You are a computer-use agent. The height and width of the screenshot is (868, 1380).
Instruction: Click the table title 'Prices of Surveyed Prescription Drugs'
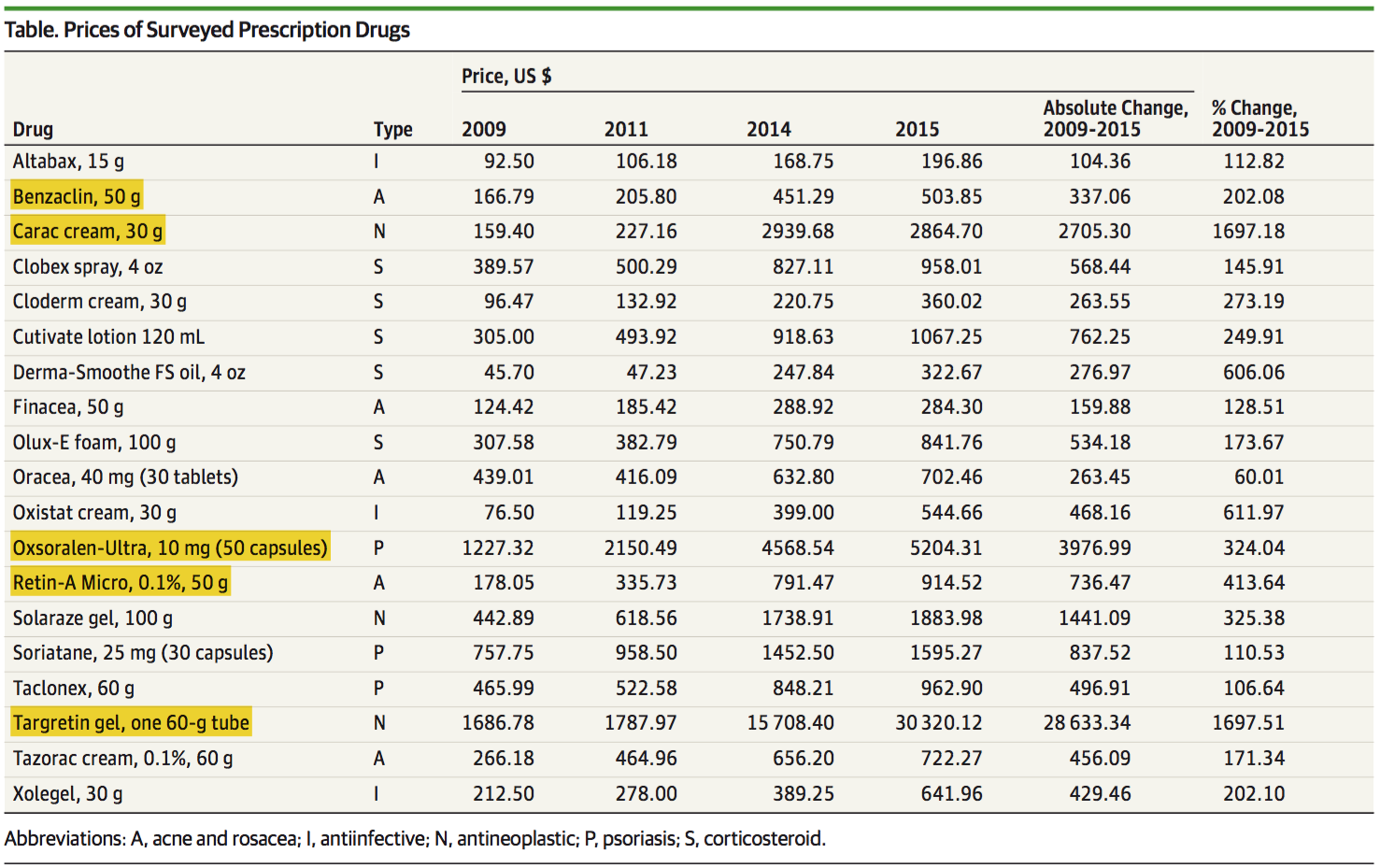pos(207,30)
